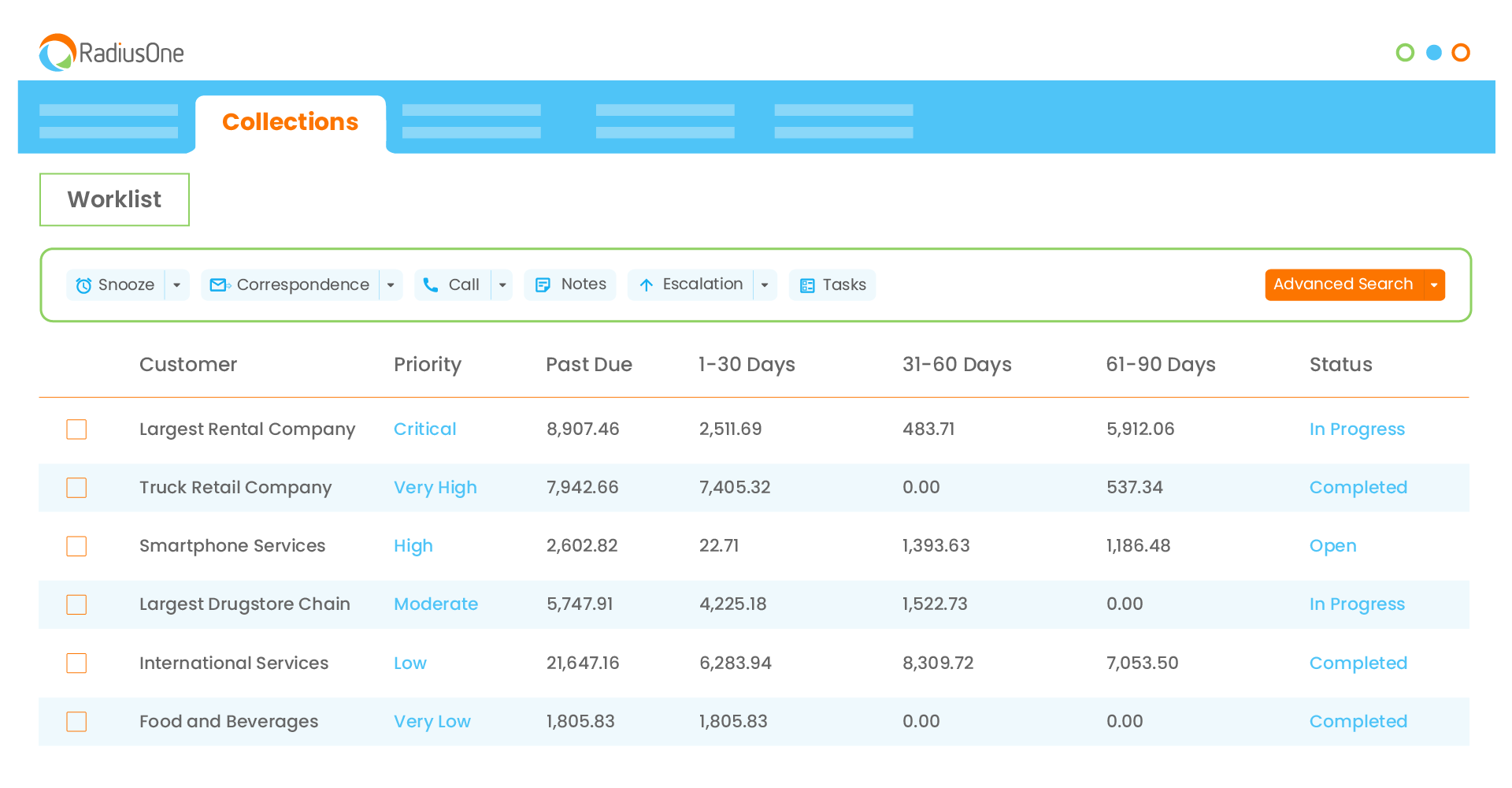Open the Correspondence dropdown arrow

(391, 285)
